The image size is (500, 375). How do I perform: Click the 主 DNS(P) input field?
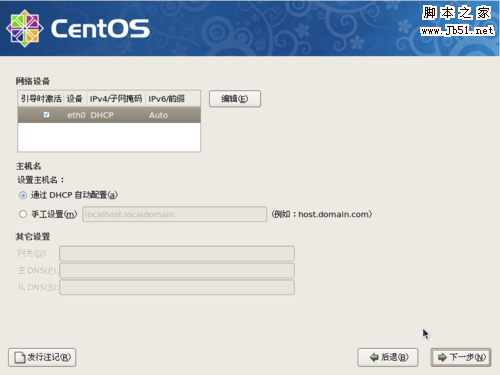(x=177, y=270)
